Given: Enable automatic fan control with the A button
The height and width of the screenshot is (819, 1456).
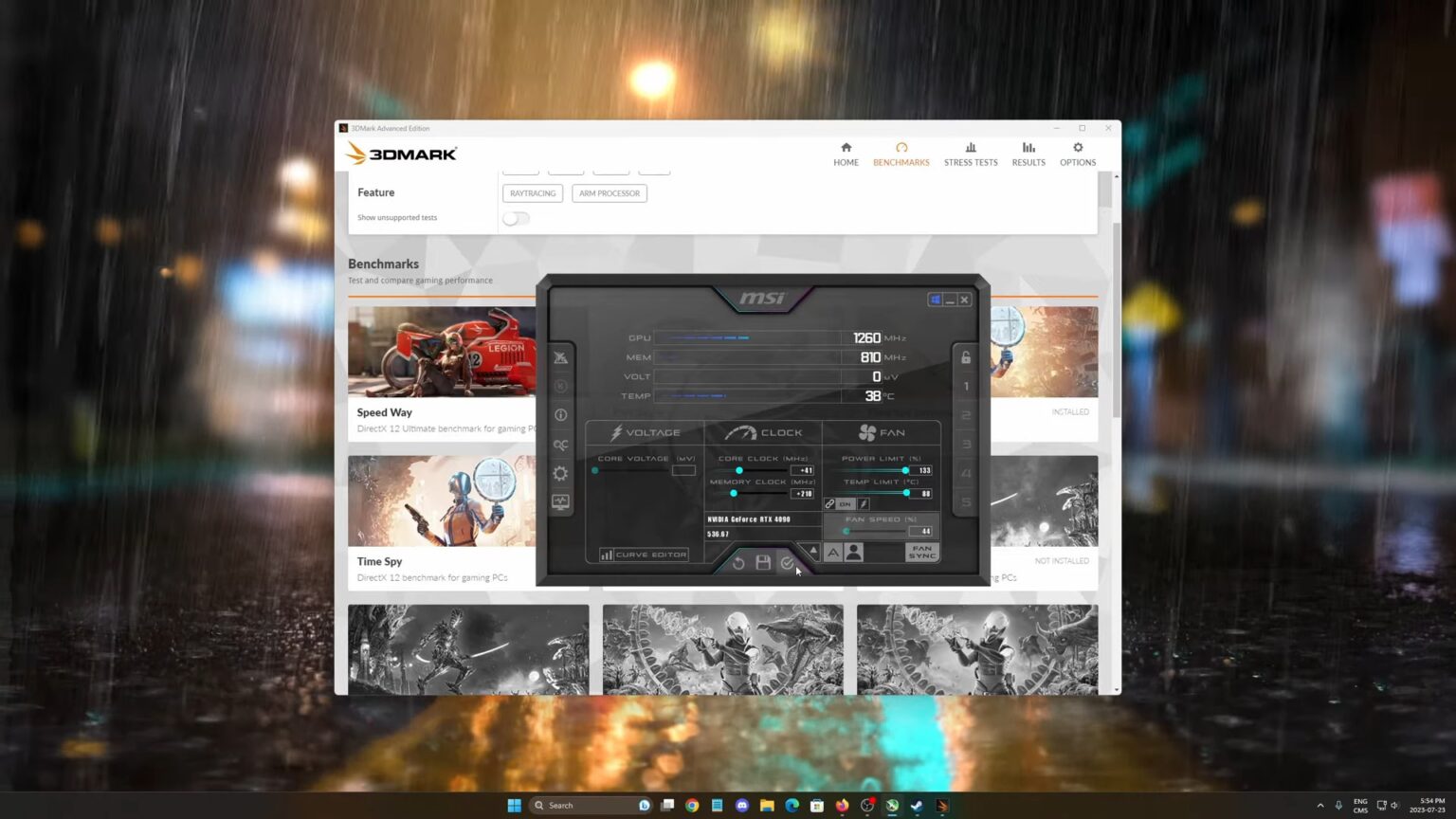Looking at the screenshot, I should [x=832, y=554].
